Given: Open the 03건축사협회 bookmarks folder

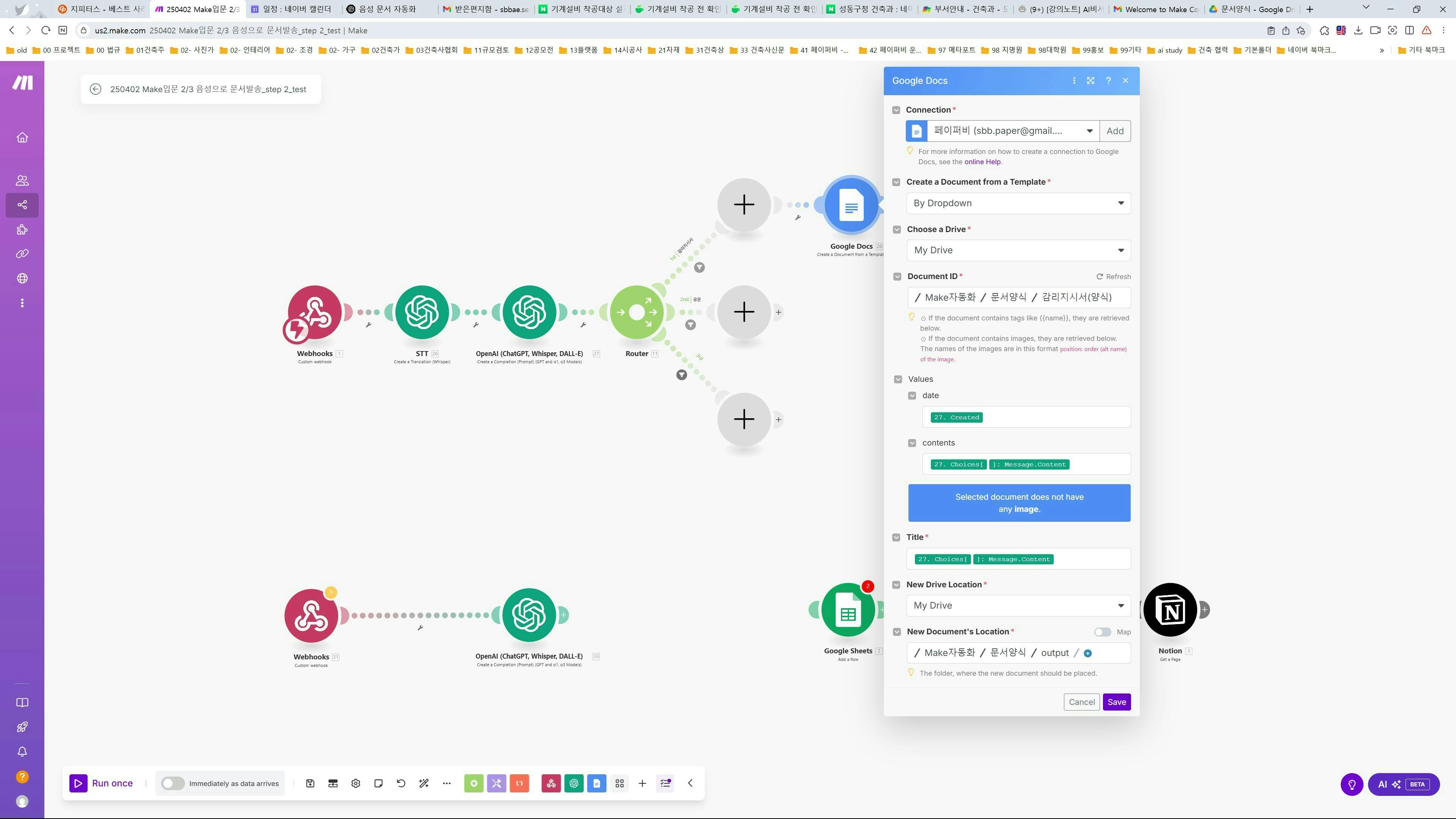Looking at the screenshot, I should [432, 50].
